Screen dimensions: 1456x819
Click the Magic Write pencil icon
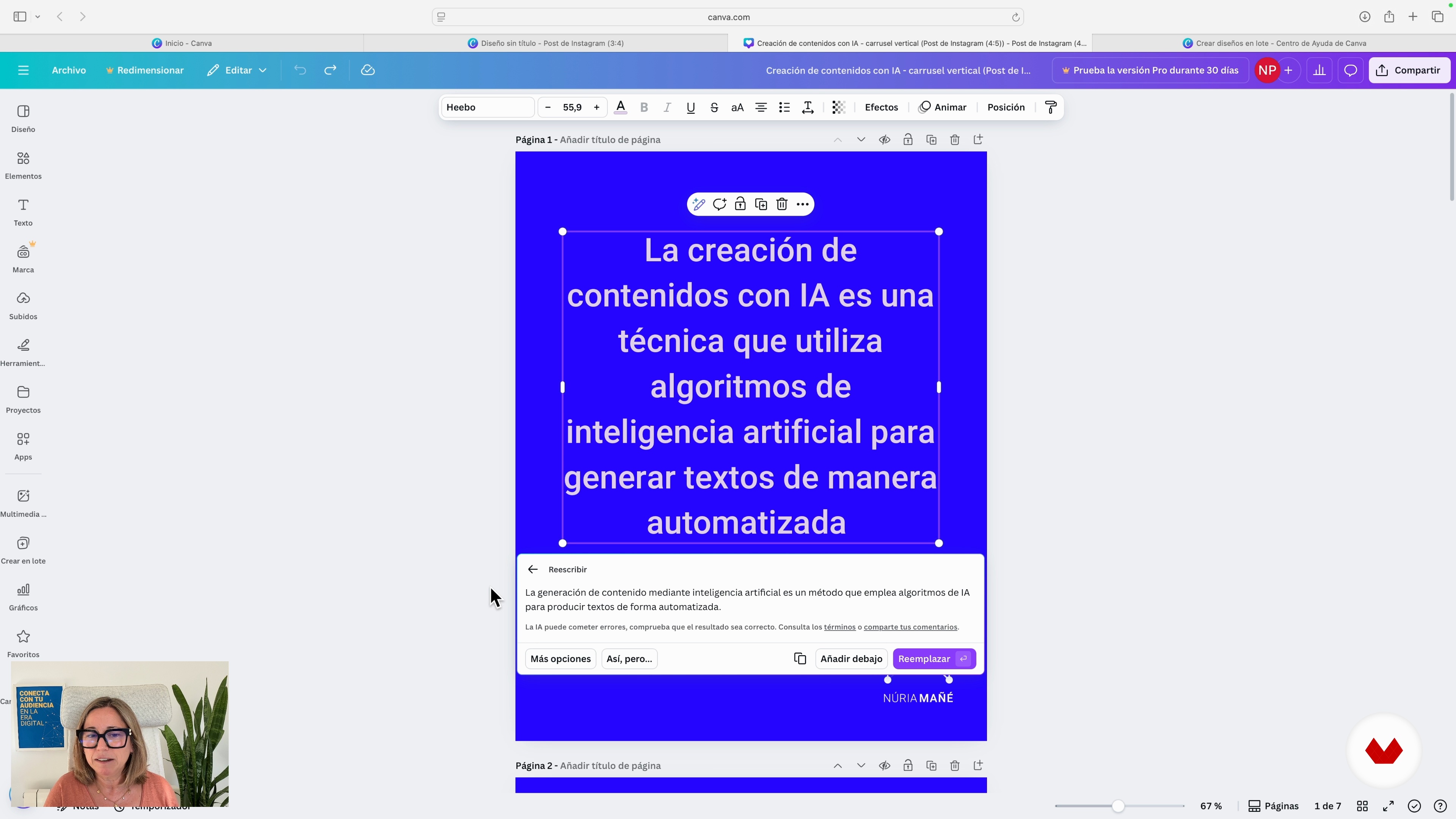[698, 205]
